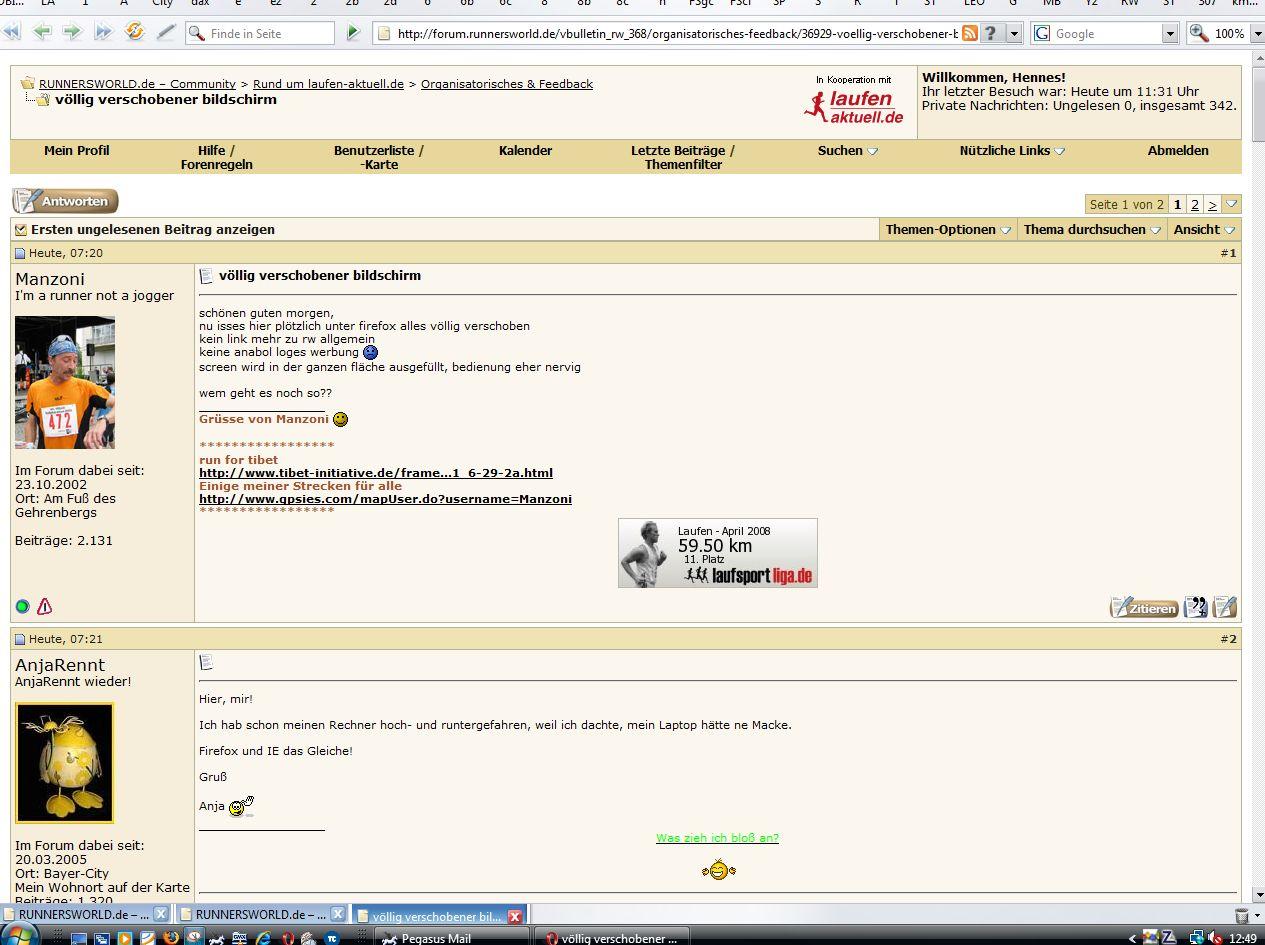
Task: Click the Zitieren quote button
Action: (x=1144, y=607)
